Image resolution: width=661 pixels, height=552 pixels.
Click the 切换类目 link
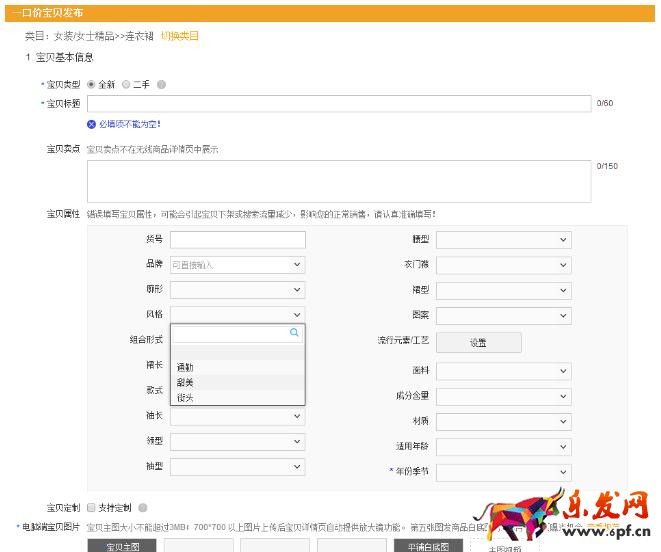(x=180, y=36)
